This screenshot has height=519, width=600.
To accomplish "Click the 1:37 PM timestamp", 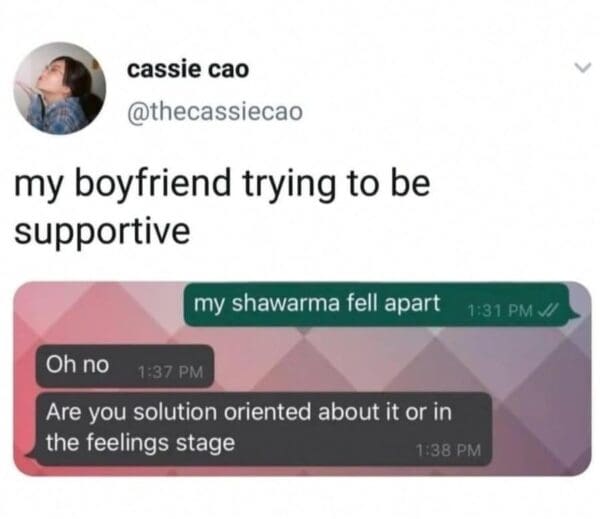I will pyautogui.click(x=171, y=372).
